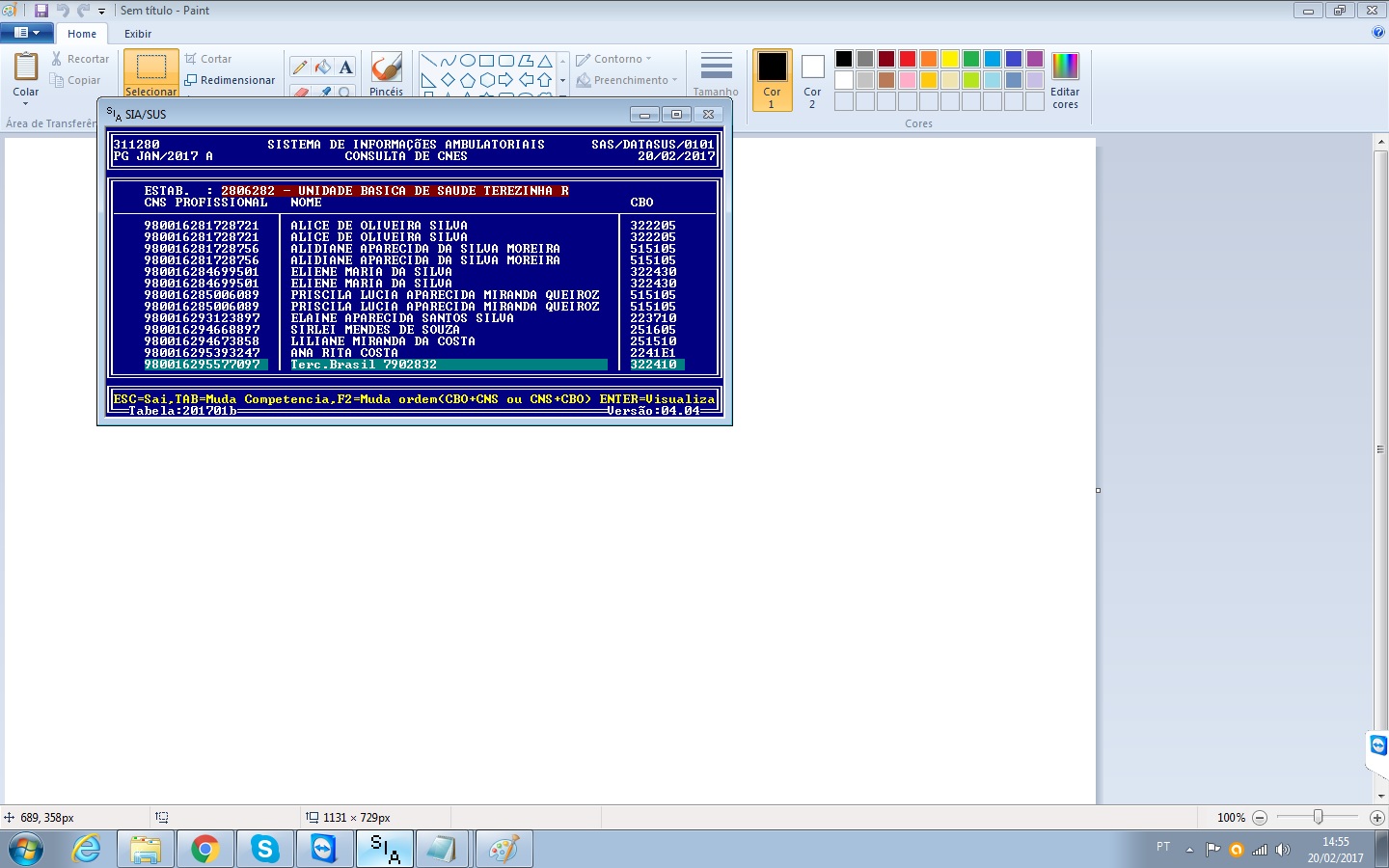Click the Paint vertical scrollbar down arrow

[x=1381, y=796]
